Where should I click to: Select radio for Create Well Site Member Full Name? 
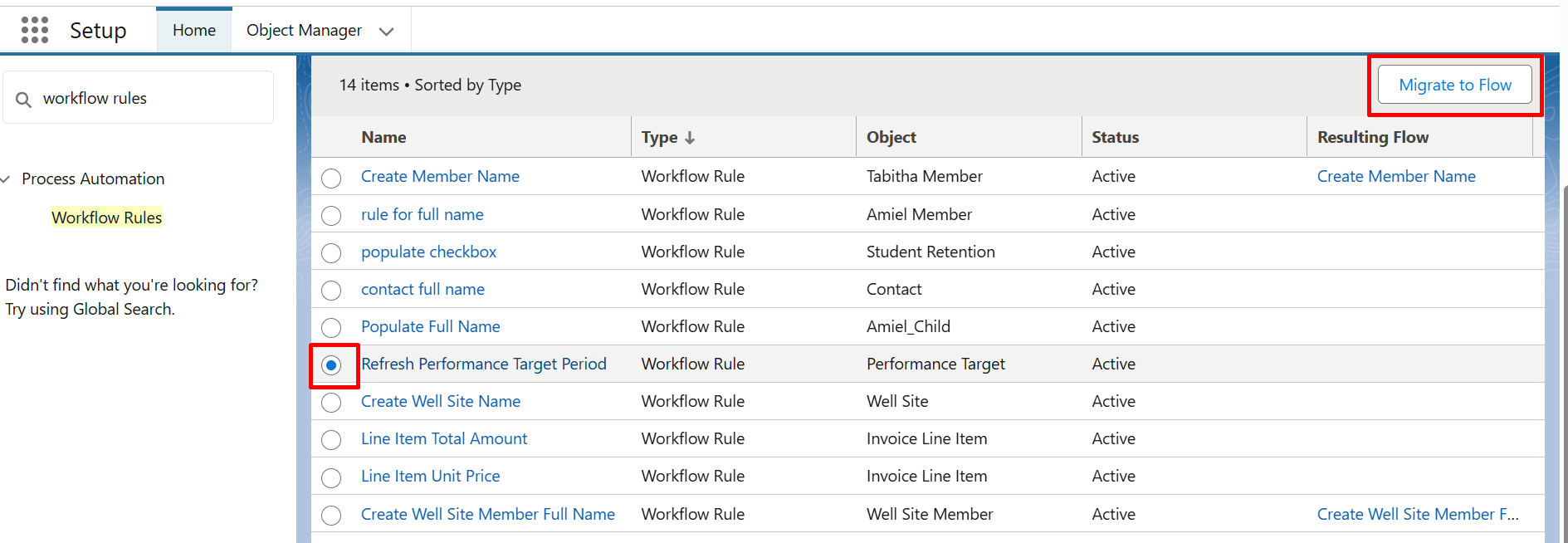pos(331,516)
